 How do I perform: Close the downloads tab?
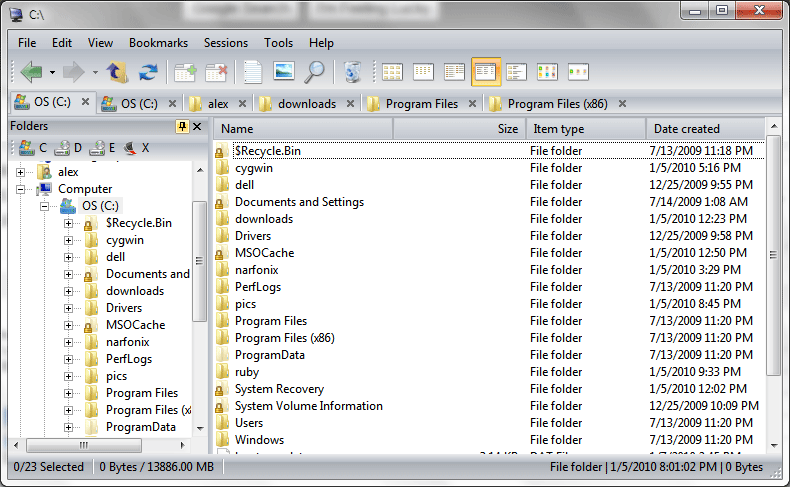(x=350, y=104)
